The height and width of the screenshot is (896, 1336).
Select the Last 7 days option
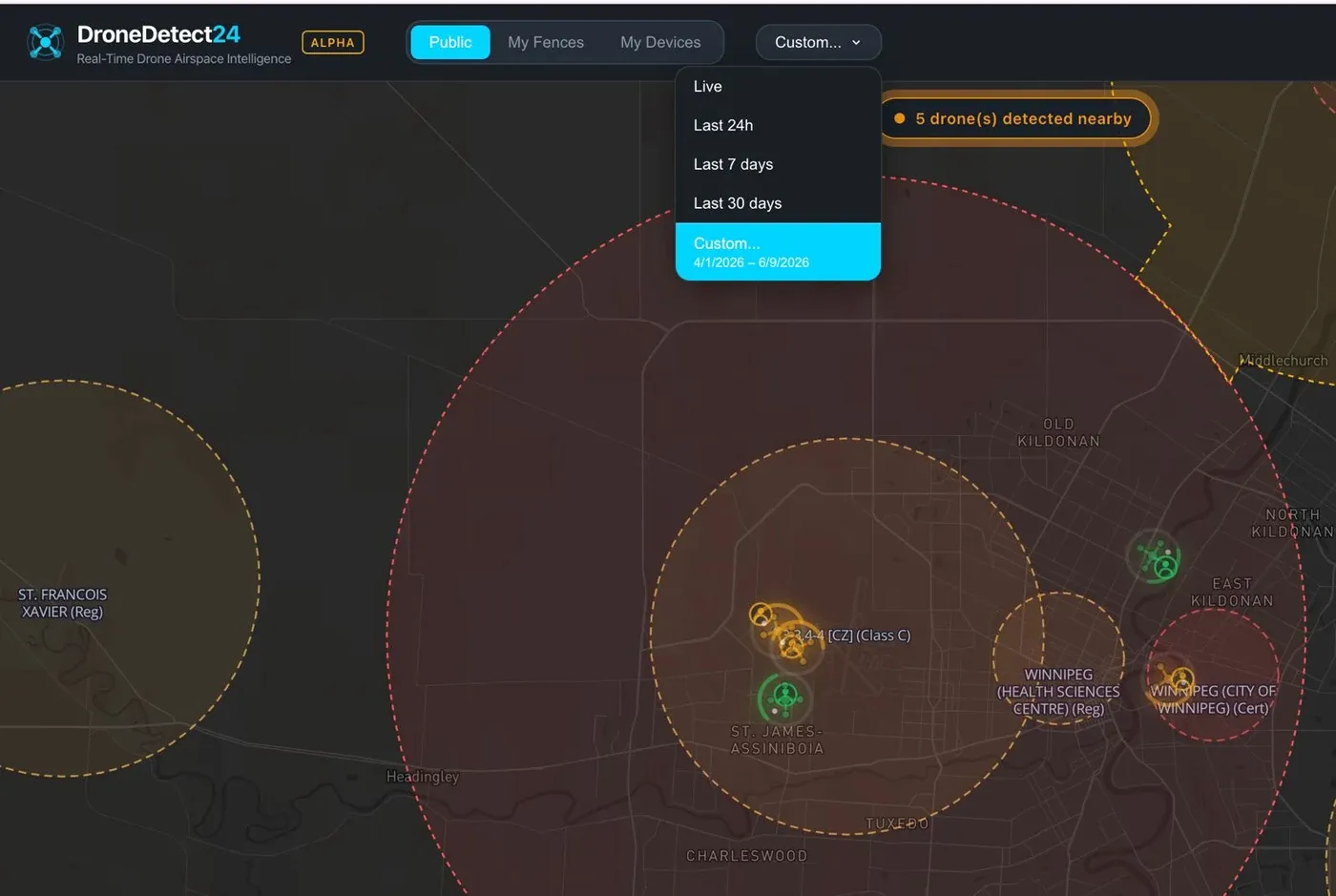pos(778,164)
